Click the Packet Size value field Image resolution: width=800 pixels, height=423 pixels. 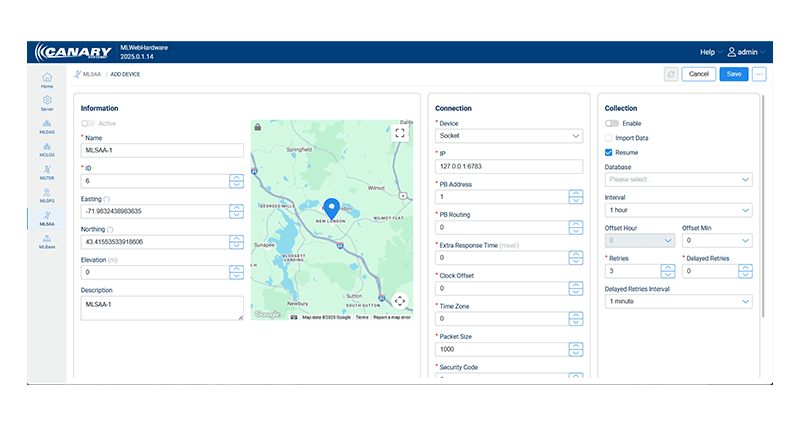(502, 350)
